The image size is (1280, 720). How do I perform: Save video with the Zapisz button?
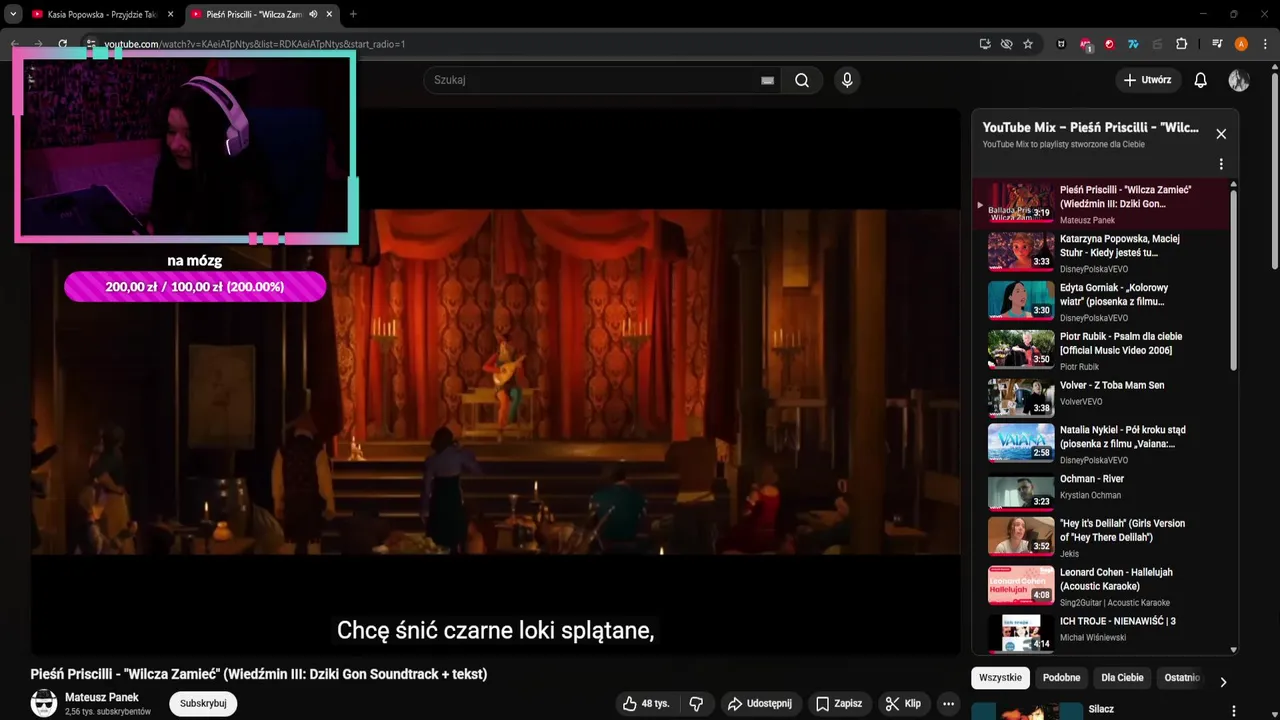click(838, 704)
